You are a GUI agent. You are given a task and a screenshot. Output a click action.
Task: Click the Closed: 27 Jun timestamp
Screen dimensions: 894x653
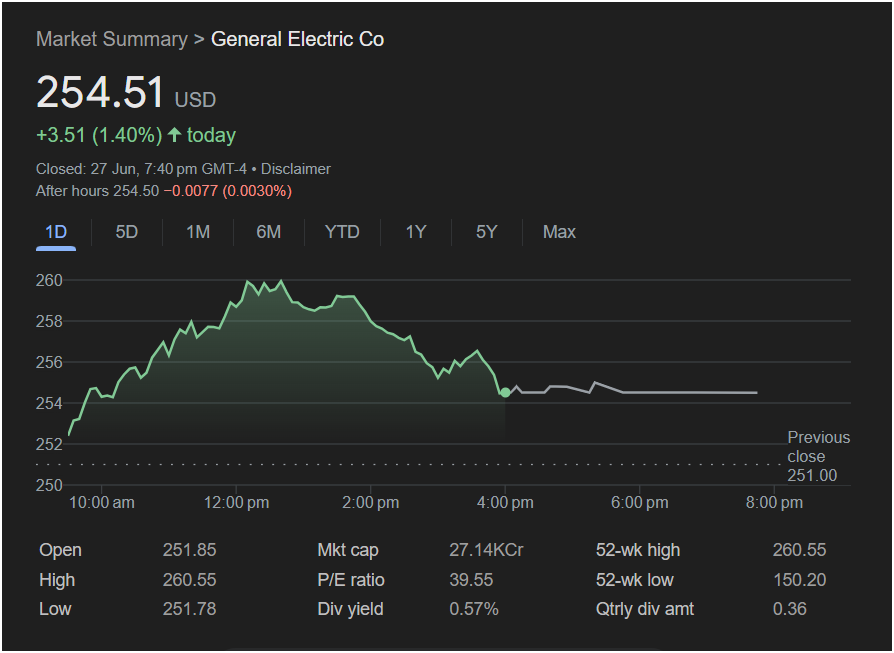pyautogui.click(x=141, y=169)
